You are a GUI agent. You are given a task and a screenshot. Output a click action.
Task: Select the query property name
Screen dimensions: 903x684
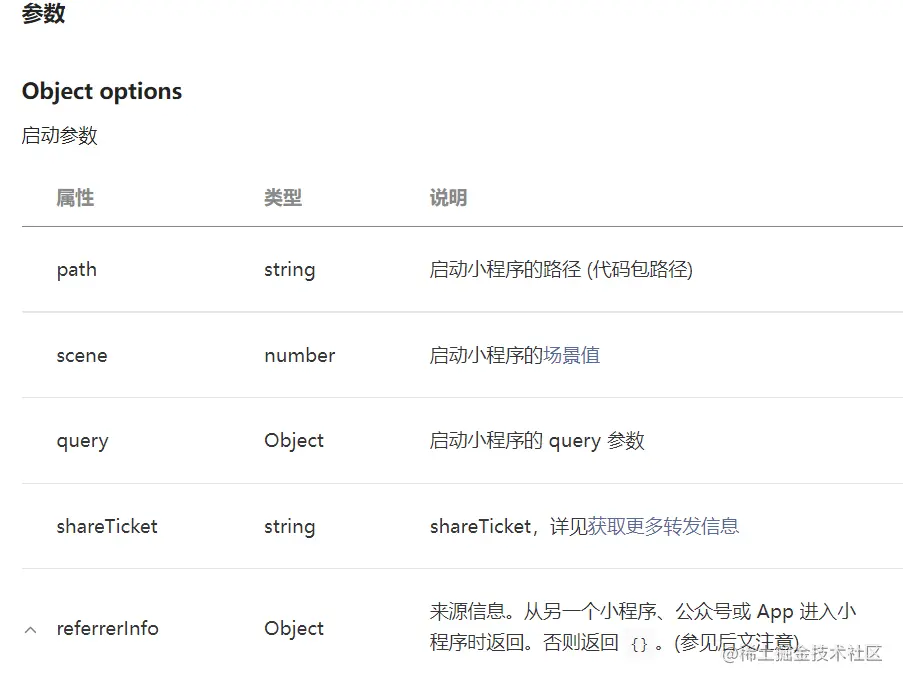coord(82,441)
